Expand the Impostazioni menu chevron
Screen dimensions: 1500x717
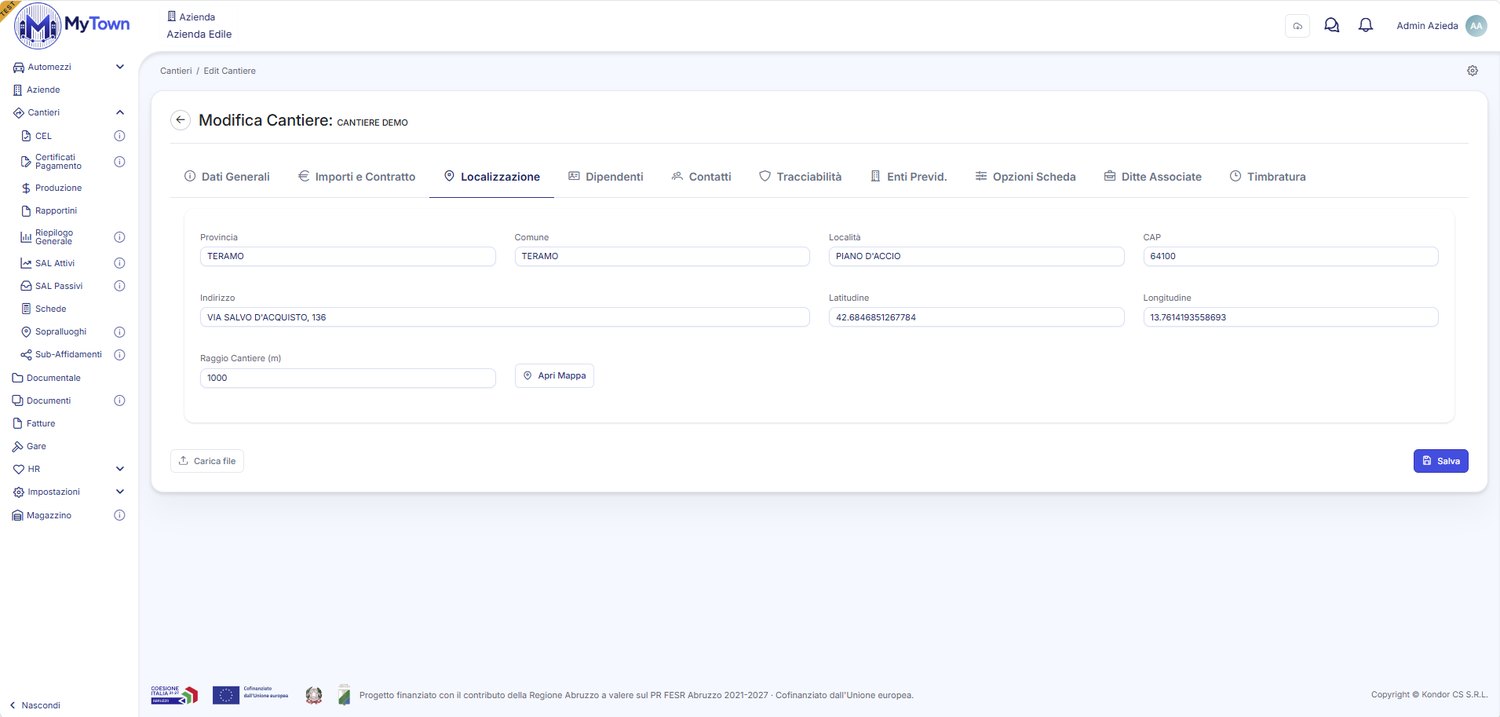[120, 492]
